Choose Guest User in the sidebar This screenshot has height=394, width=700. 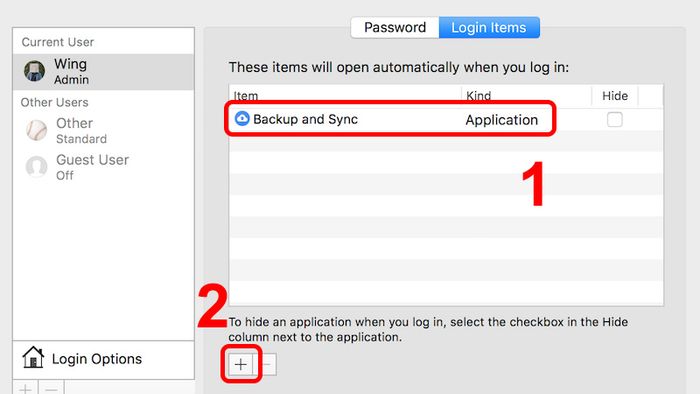pos(104,167)
